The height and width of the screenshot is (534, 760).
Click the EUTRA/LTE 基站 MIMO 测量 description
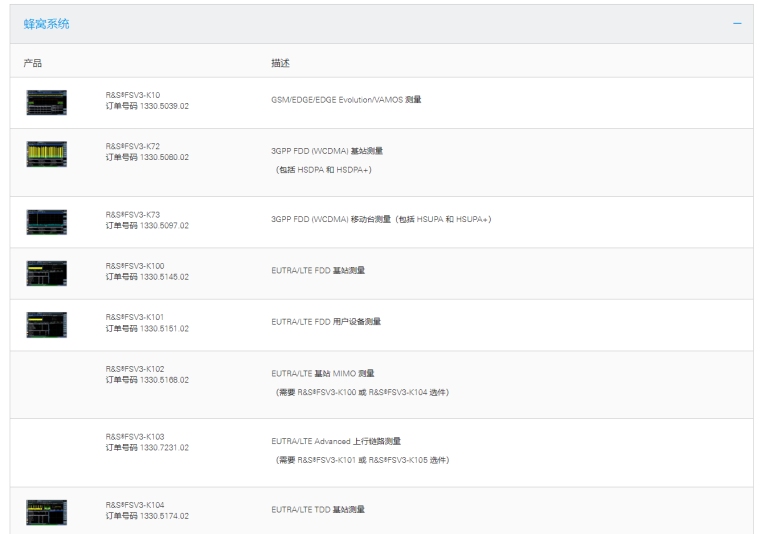[x=323, y=373]
